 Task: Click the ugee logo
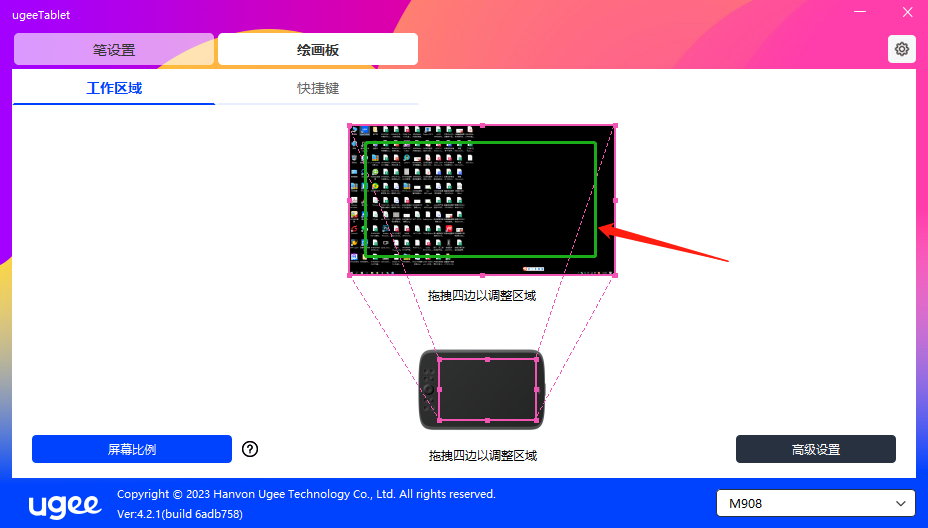click(x=65, y=506)
